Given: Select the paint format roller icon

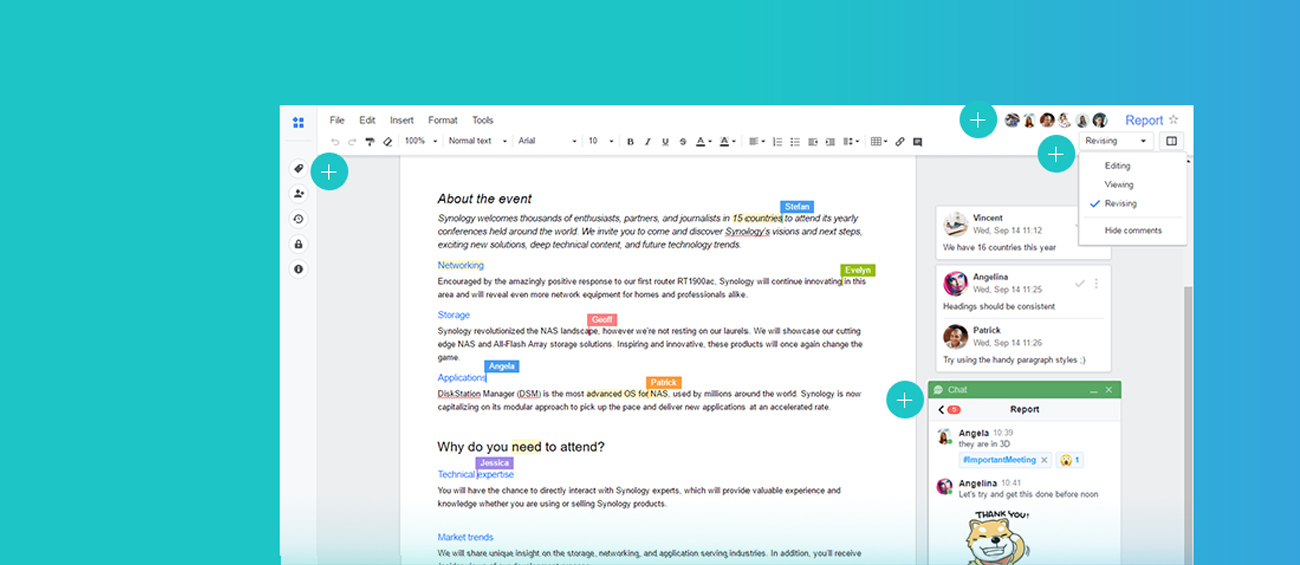Looking at the screenshot, I should (370, 142).
